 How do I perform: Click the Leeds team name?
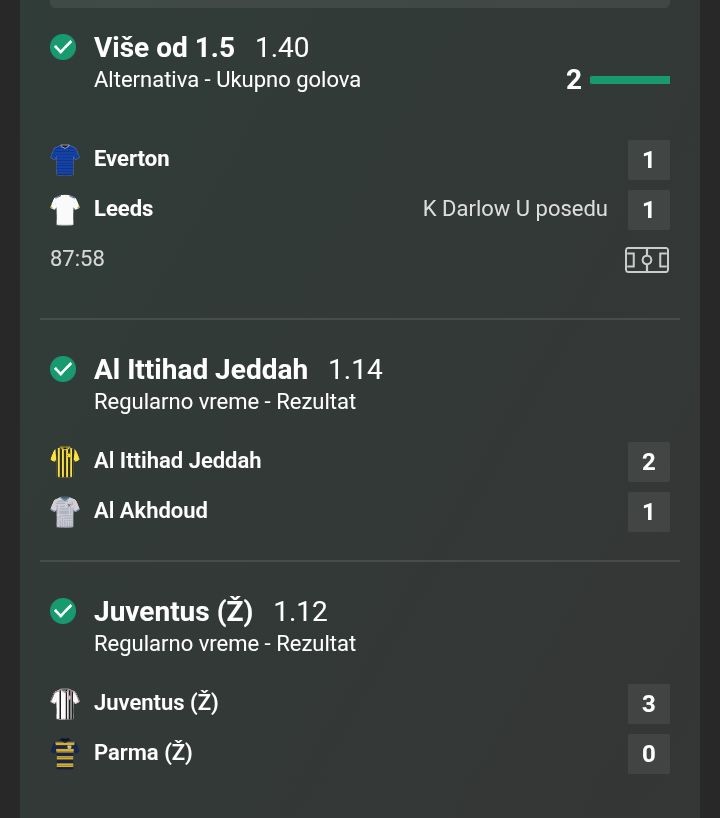pyautogui.click(x=123, y=209)
